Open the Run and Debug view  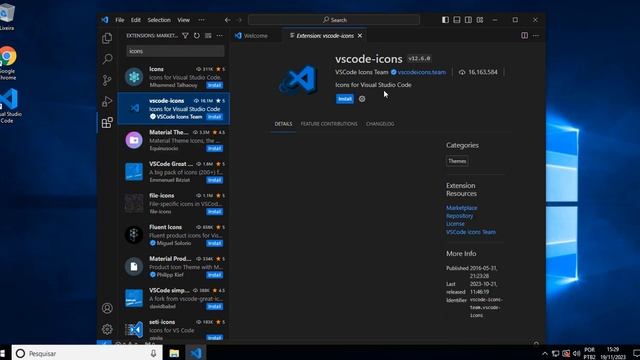coord(107,101)
